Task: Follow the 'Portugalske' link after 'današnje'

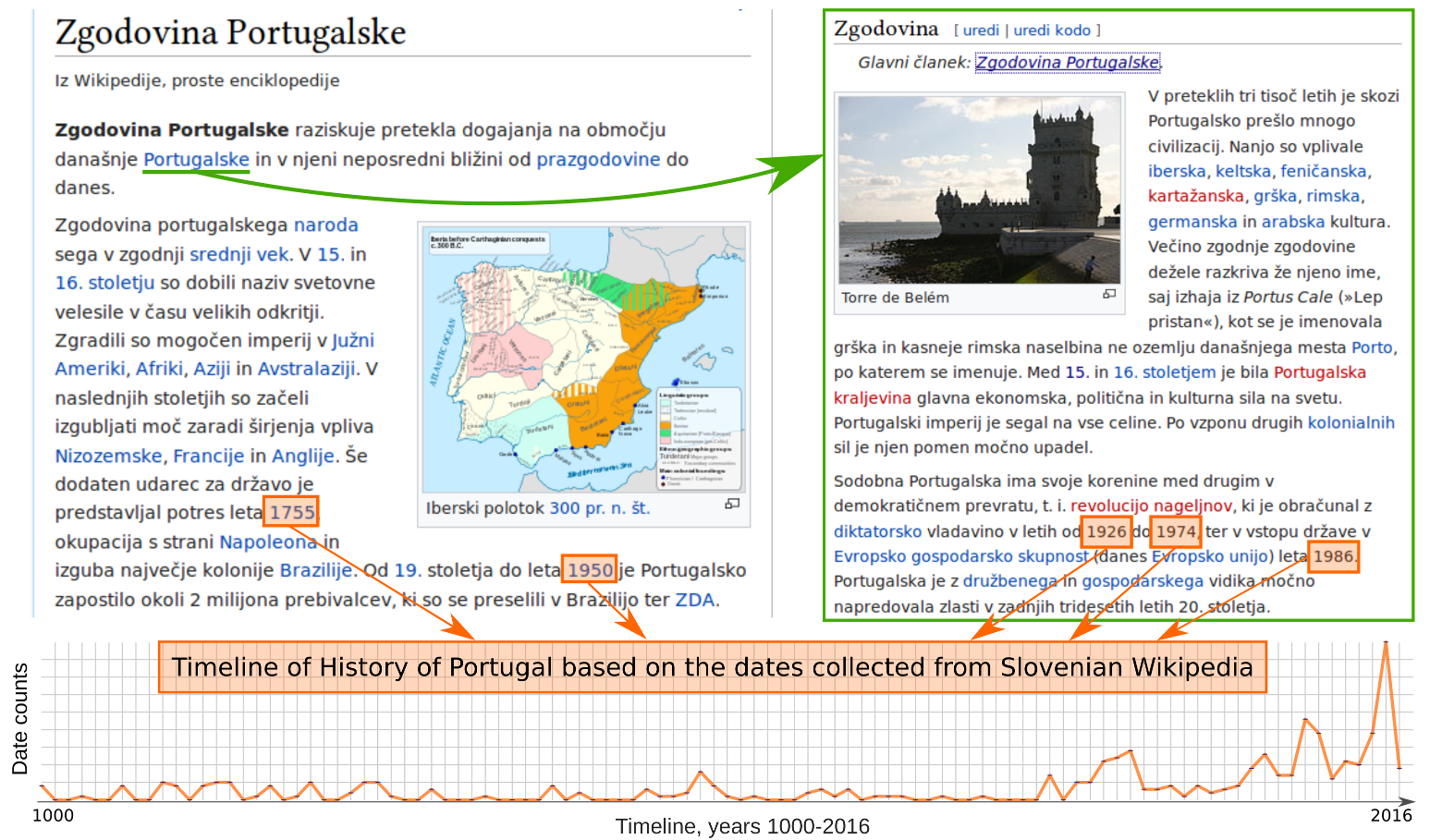Action: 196,159
